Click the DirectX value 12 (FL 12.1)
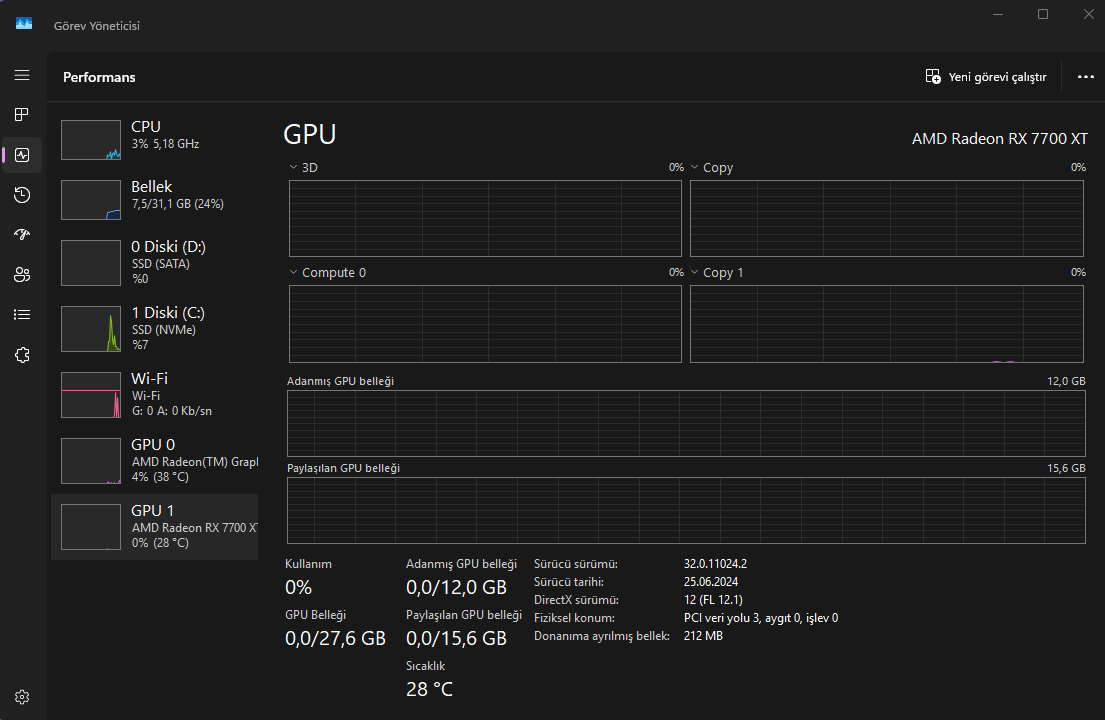1105x720 pixels. 713,600
